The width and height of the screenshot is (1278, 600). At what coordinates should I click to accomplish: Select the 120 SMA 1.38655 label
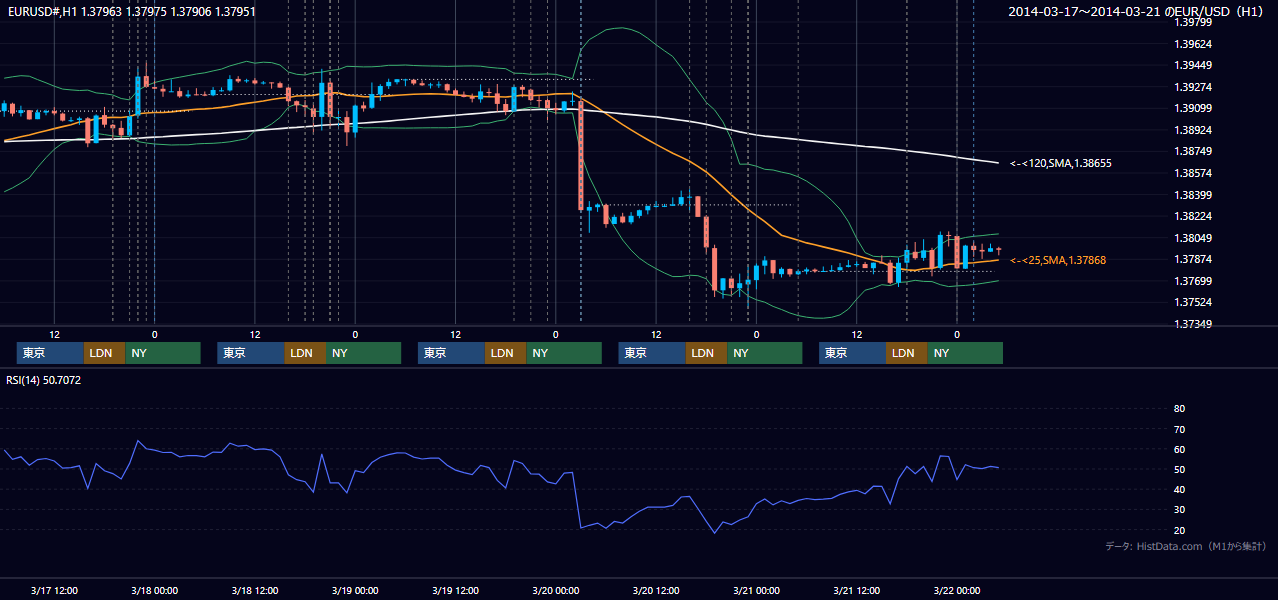1061,162
